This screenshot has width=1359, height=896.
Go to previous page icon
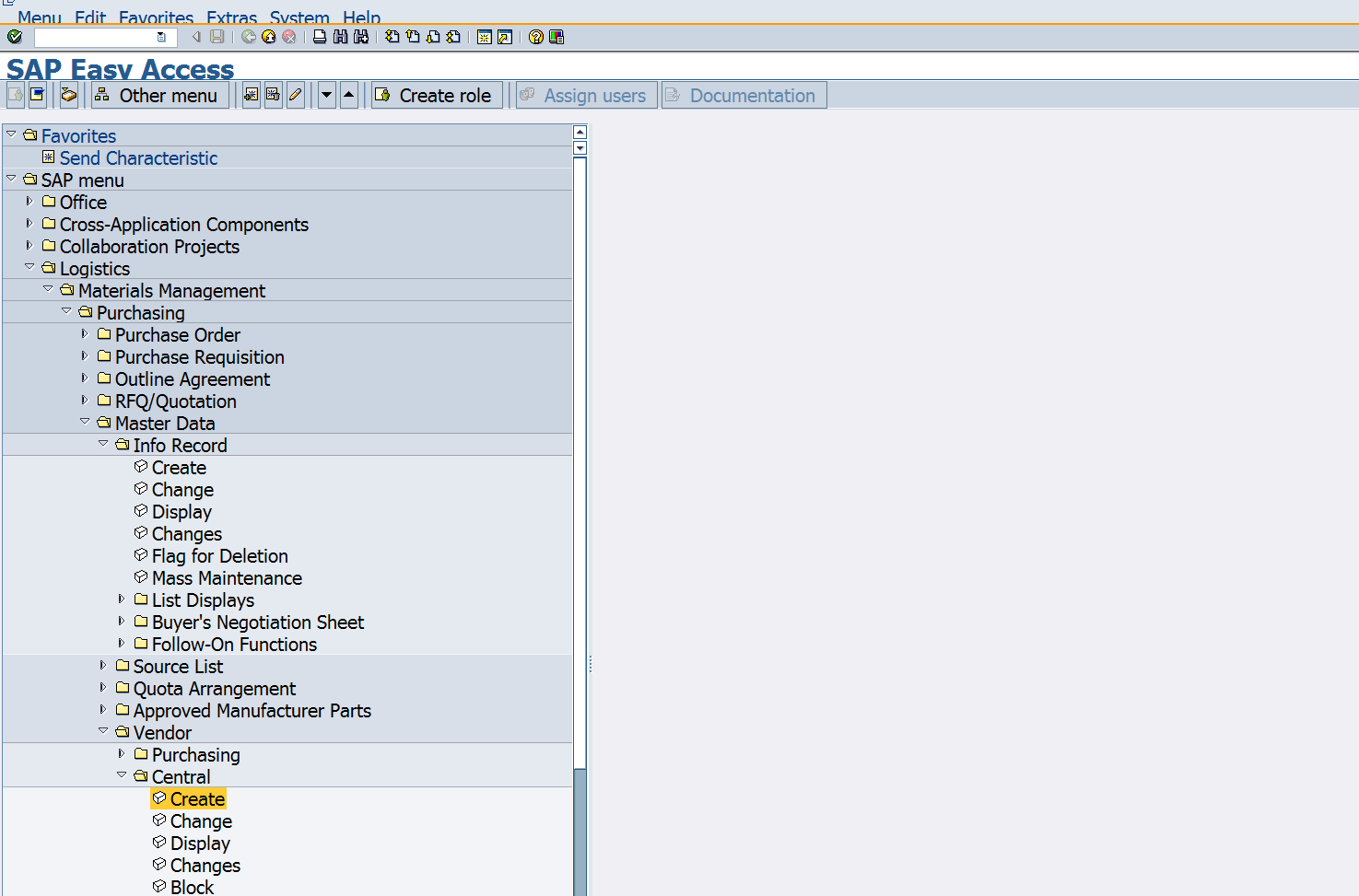(x=413, y=37)
